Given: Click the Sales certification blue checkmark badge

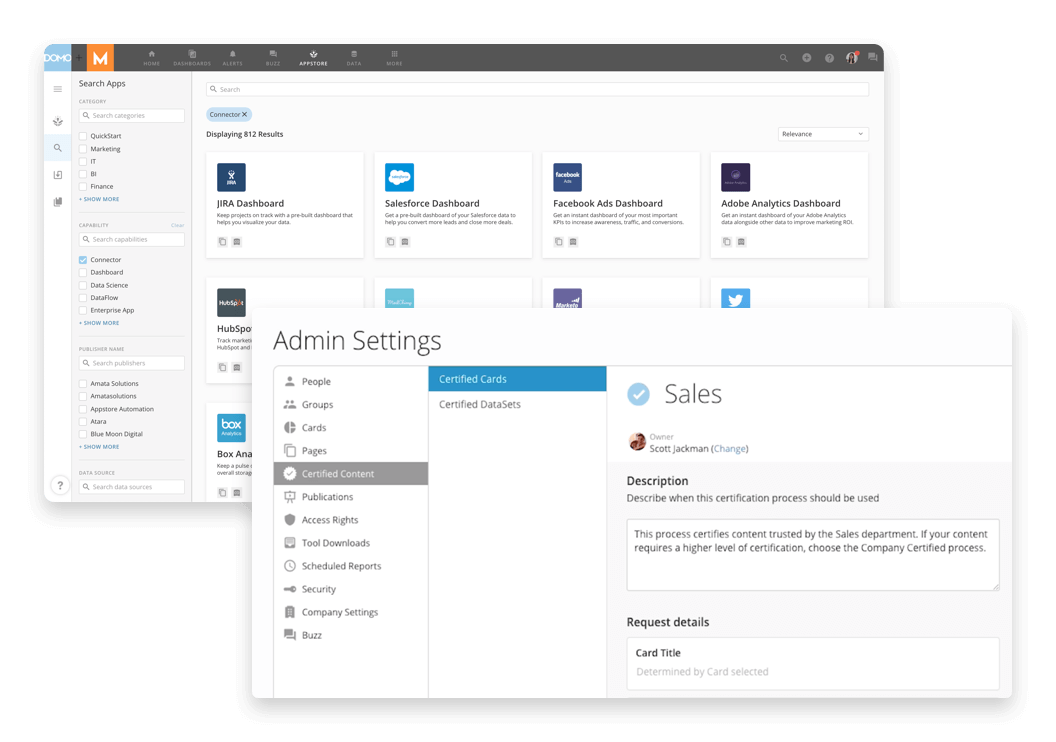Looking at the screenshot, I should point(639,394).
